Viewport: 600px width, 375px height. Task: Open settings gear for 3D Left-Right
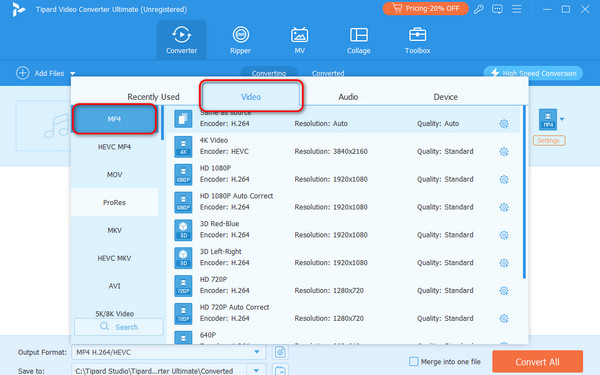tap(504, 263)
